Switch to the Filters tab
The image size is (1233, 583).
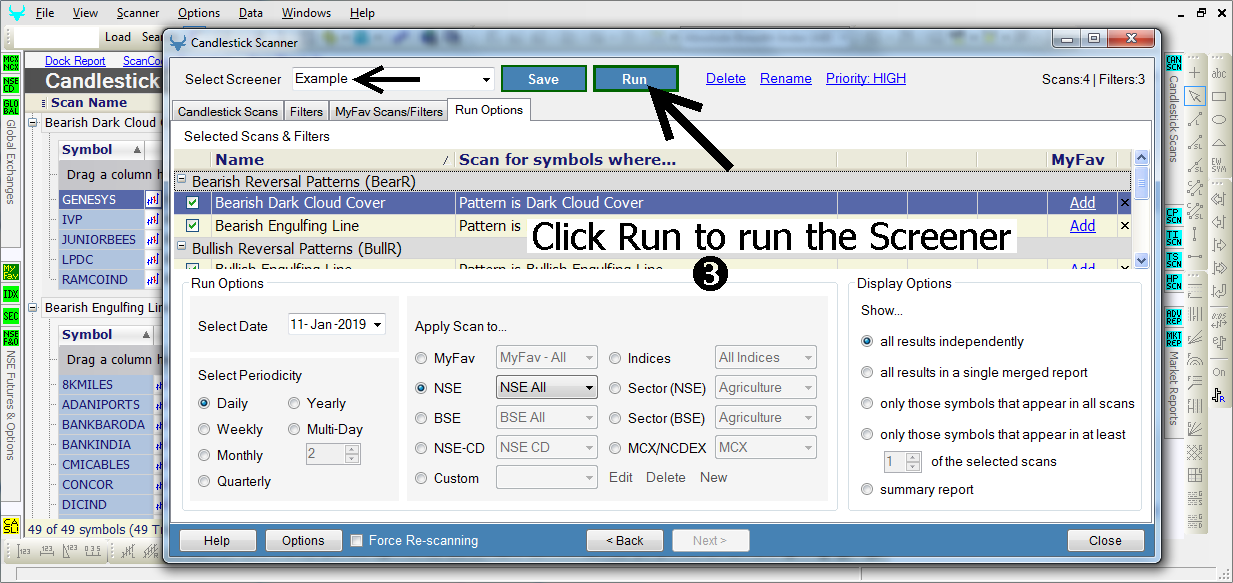click(307, 111)
